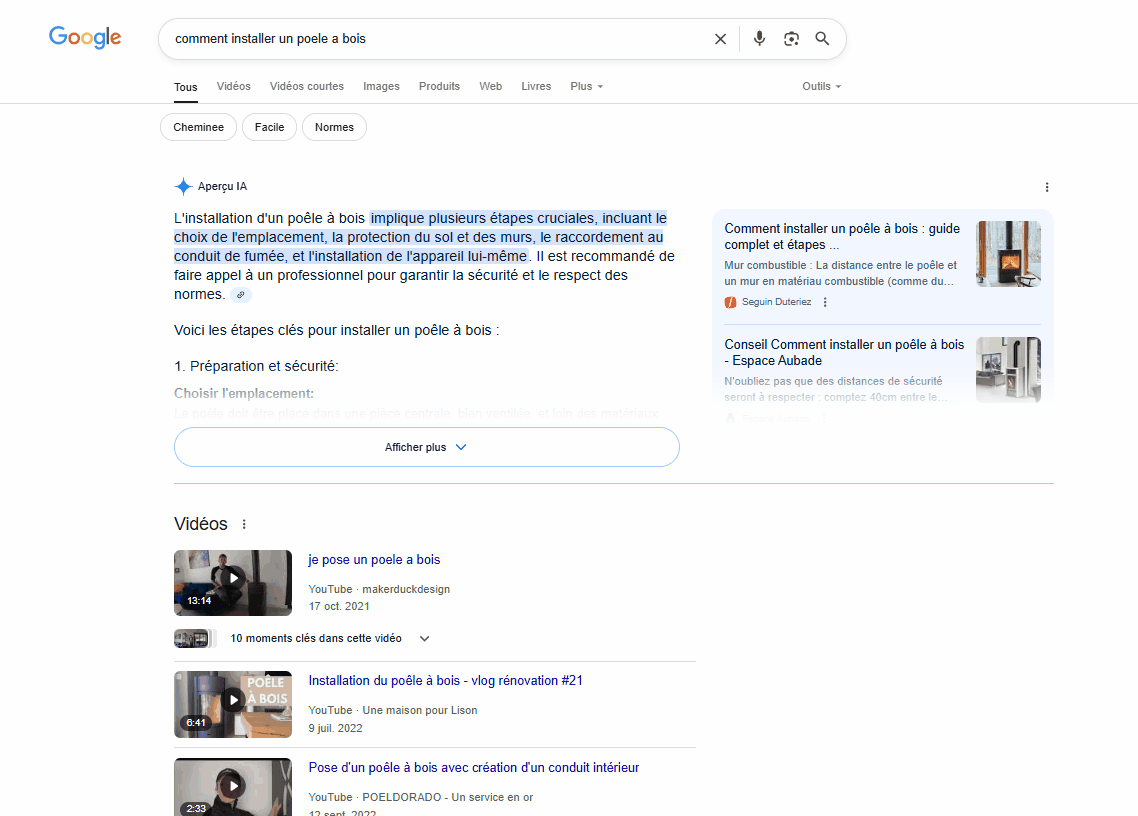Viewport: 1138px width, 816px height.
Task: Open the "je pose un poele a bois" video link
Action: tap(374, 560)
